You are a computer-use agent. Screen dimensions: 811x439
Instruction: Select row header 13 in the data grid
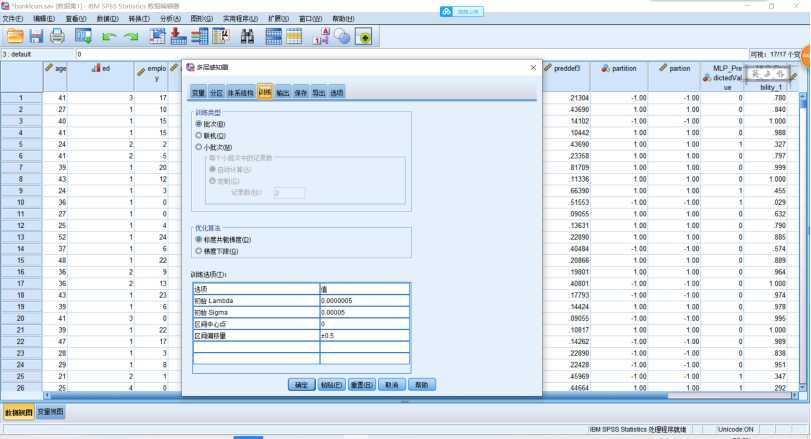(x=21, y=237)
